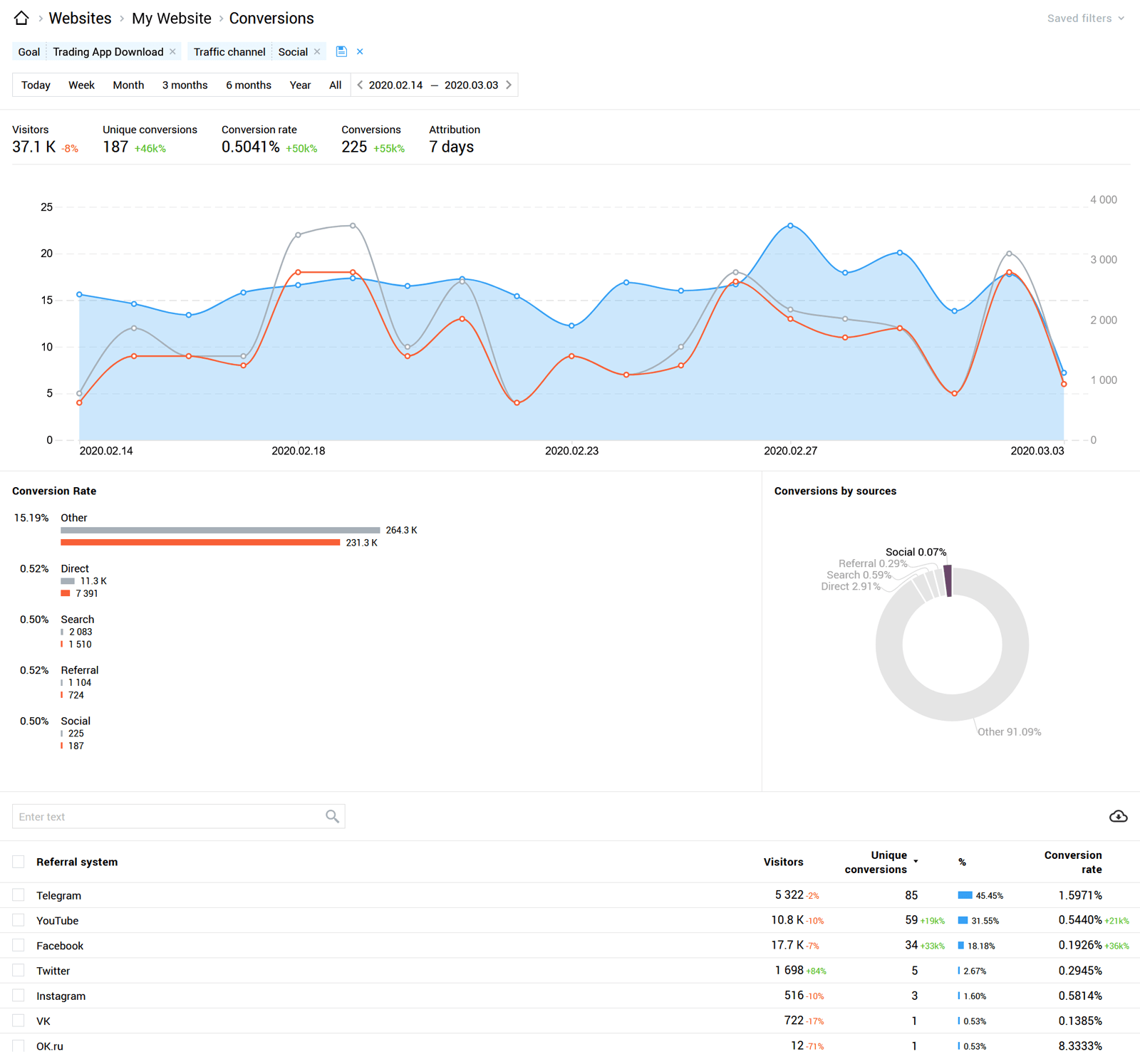Click inside the Enter text search field
Image resolution: width=1140 pixels, height=1064 pixels.
coord(142,816)
